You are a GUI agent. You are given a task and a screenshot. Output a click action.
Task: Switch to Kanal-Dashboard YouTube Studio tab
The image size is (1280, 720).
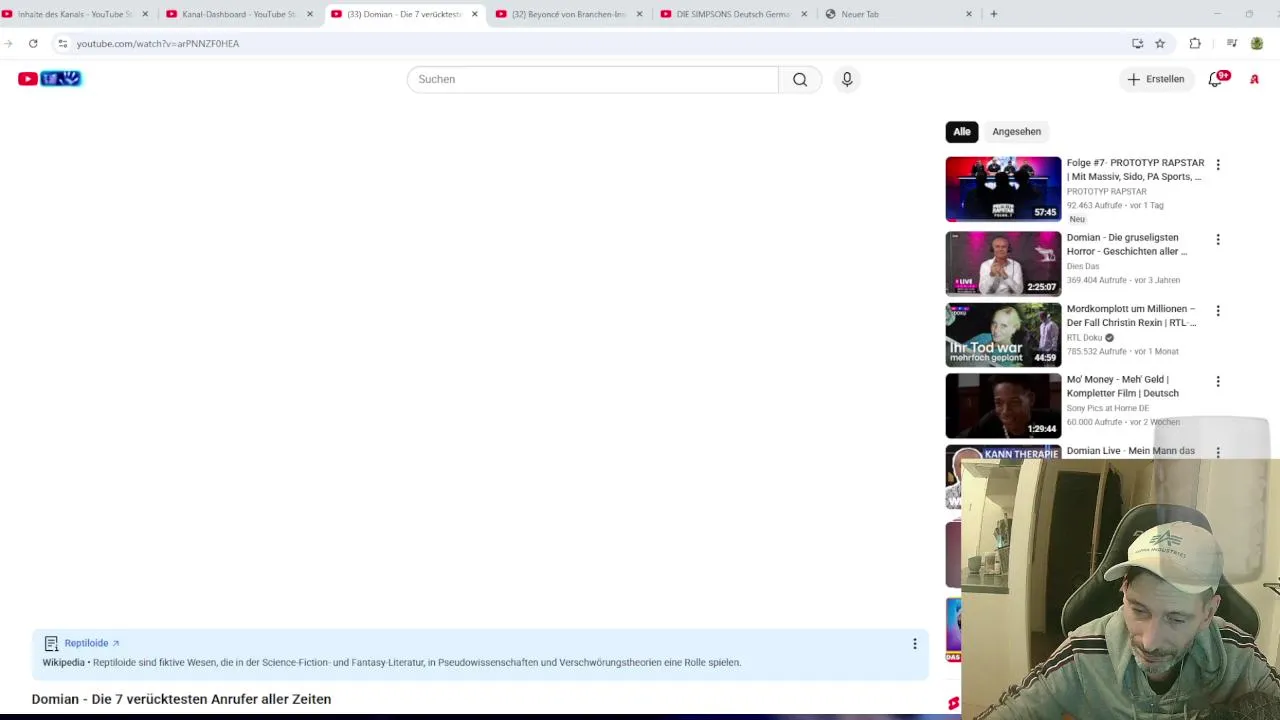238,14
